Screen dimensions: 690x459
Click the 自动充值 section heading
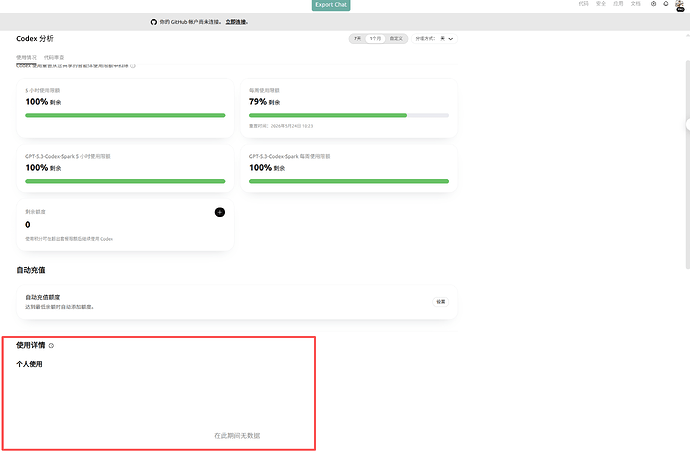[31, 270]
